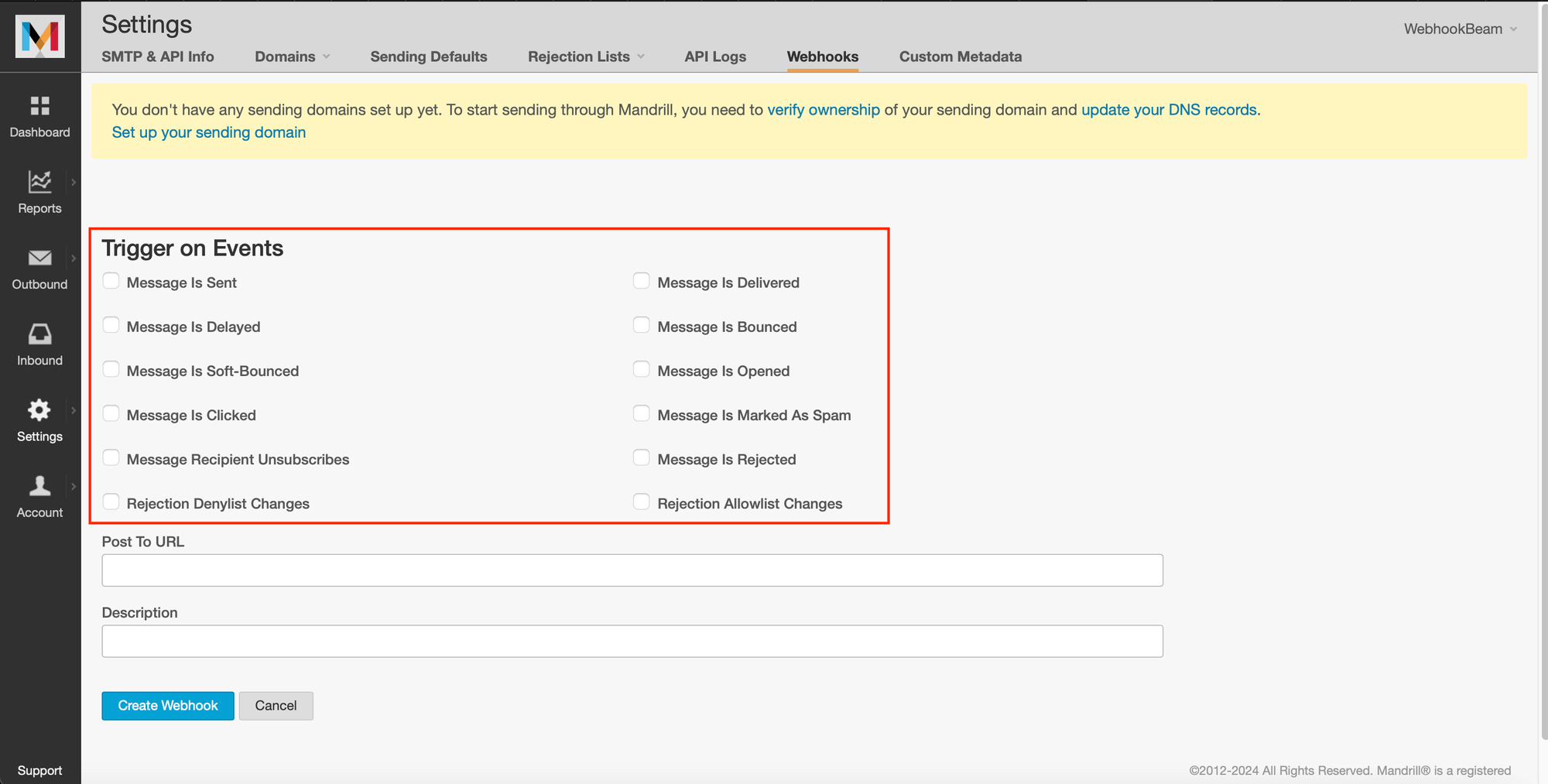
Task: Expand the Rejection Lists dropdown
Action: pyautogui.click(x=585, y=56)
